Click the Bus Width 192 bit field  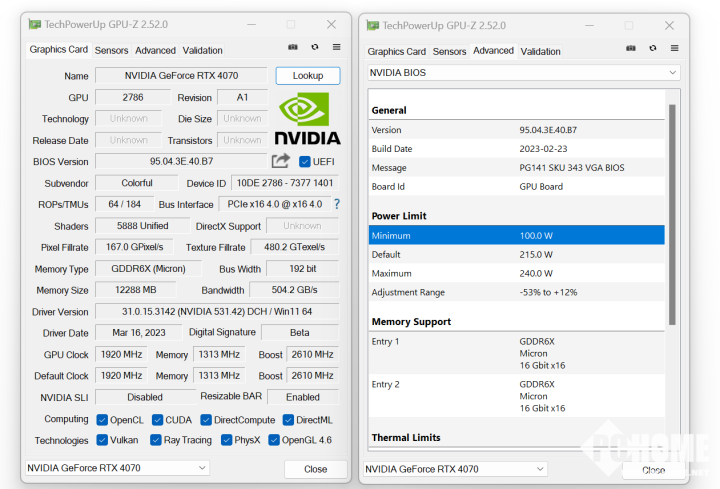(x=303, y=269)
